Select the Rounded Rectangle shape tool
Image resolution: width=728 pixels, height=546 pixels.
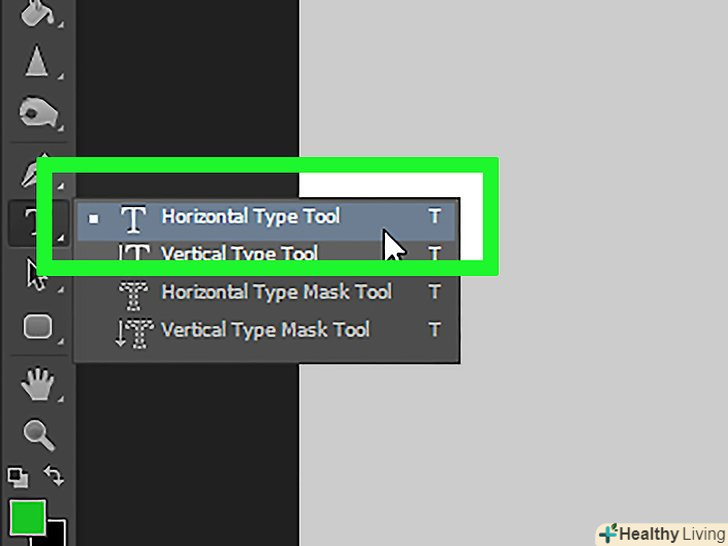[x=37, y=326]
